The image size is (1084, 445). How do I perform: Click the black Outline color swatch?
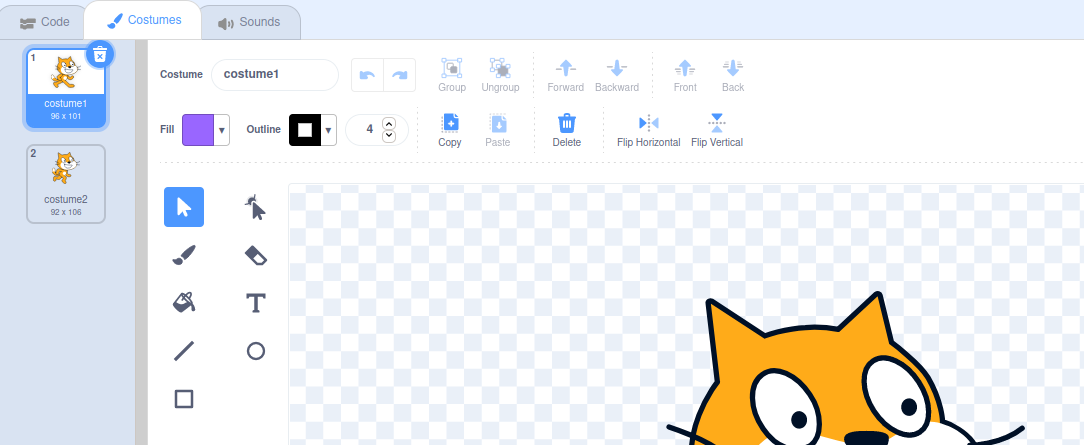[x=305, y=130]
